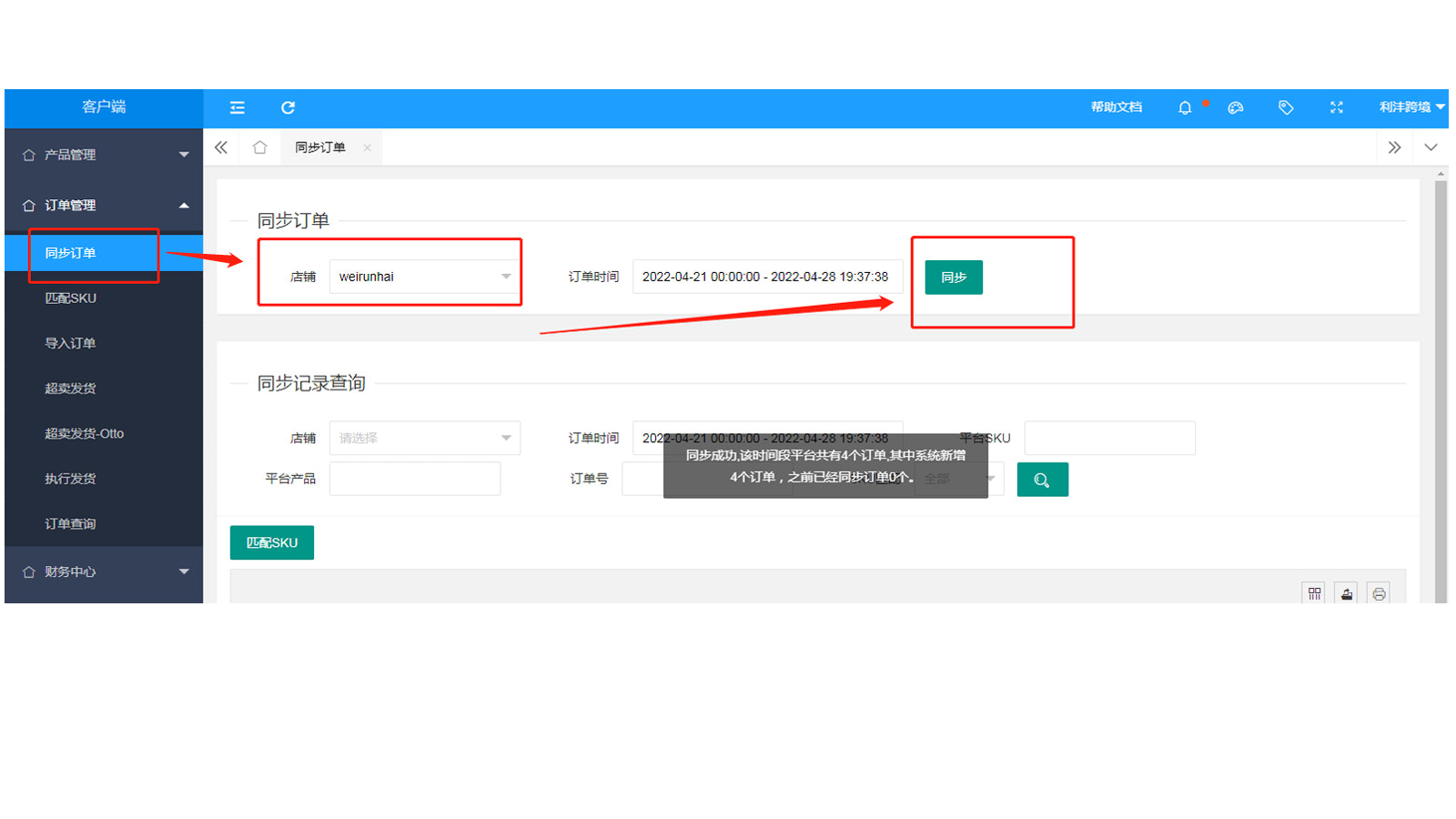Open 导入订单 in the sidebar
Image resolution: width=1456 pixels, height=819 pixels.
104,343
